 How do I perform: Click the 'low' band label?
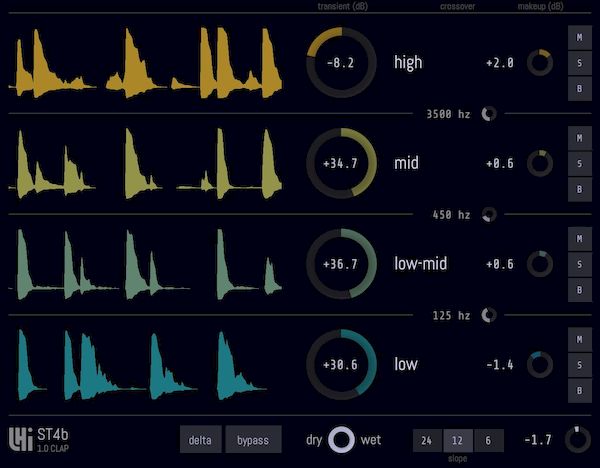(406, 364)
